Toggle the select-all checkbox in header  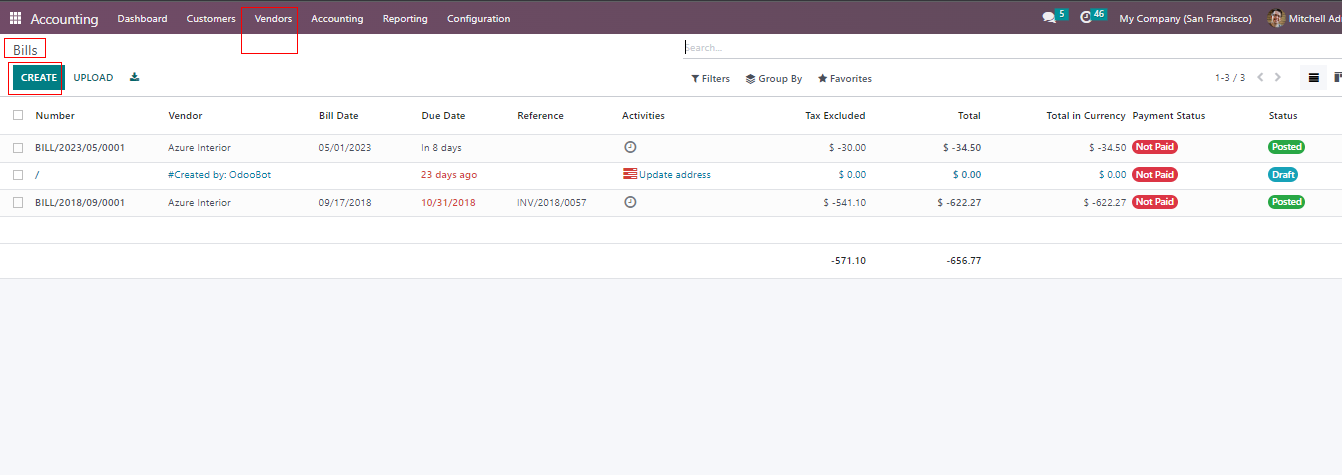pyautogui.click(x=18, y=115)
